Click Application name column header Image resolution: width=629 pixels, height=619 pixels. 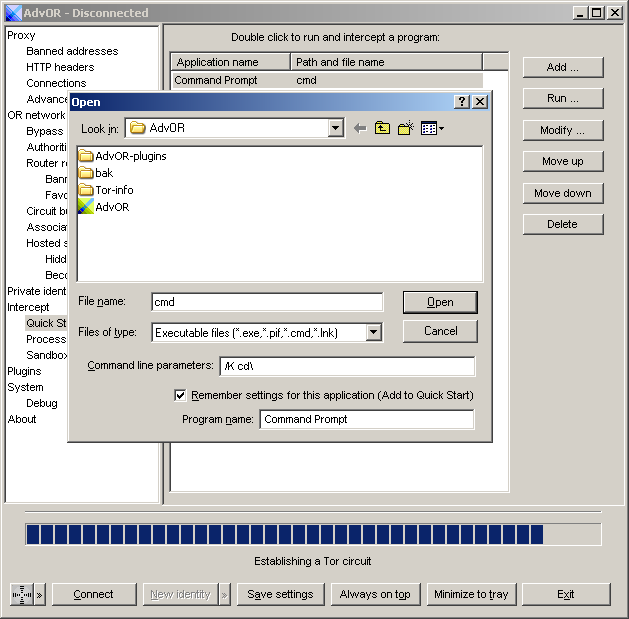click(x=231, y=62)
